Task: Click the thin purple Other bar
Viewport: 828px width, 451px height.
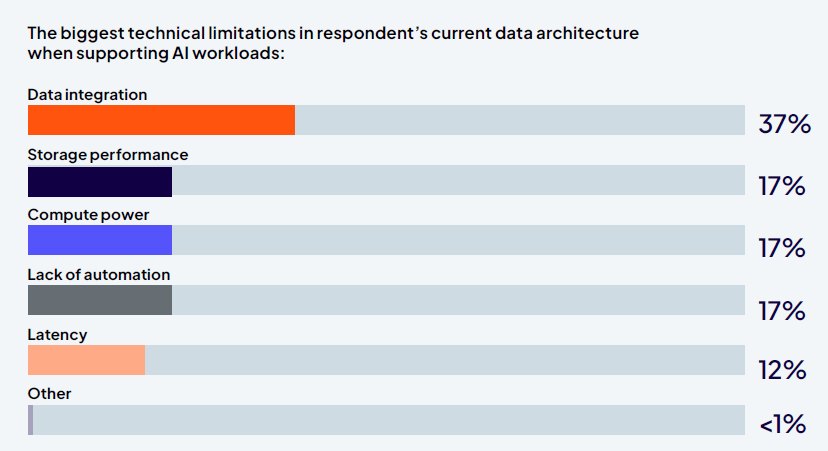Action: click(30, 420)
